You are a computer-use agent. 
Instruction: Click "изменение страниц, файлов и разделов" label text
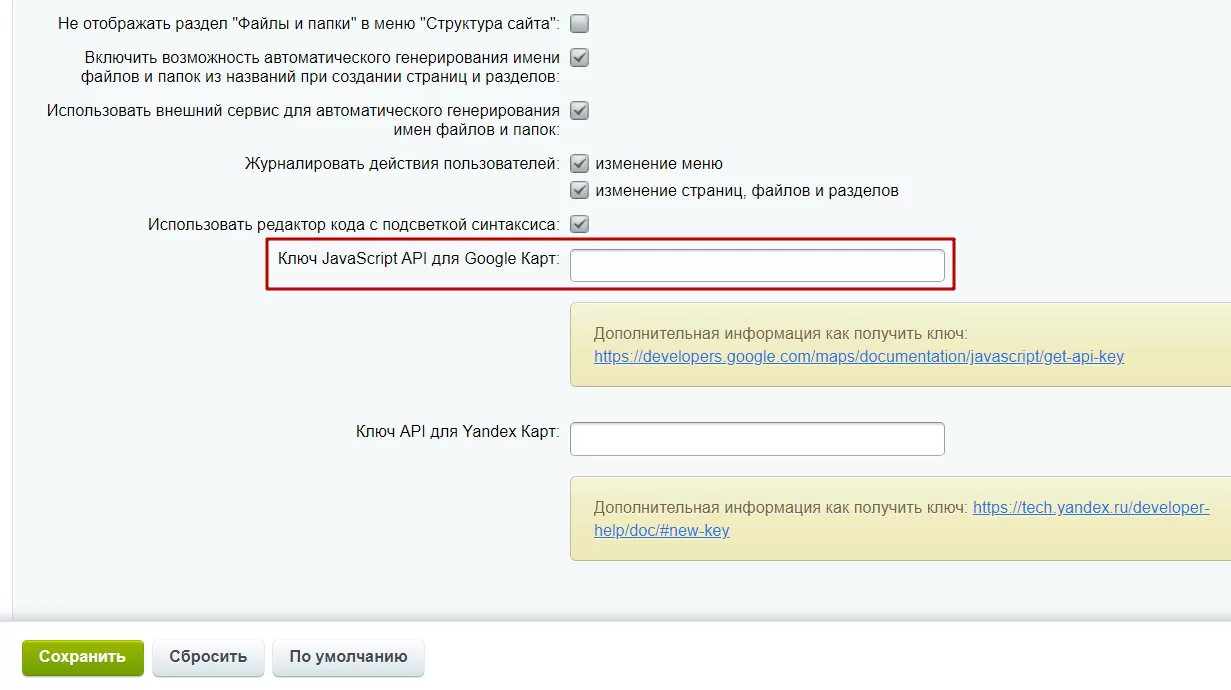coord(747,190)
